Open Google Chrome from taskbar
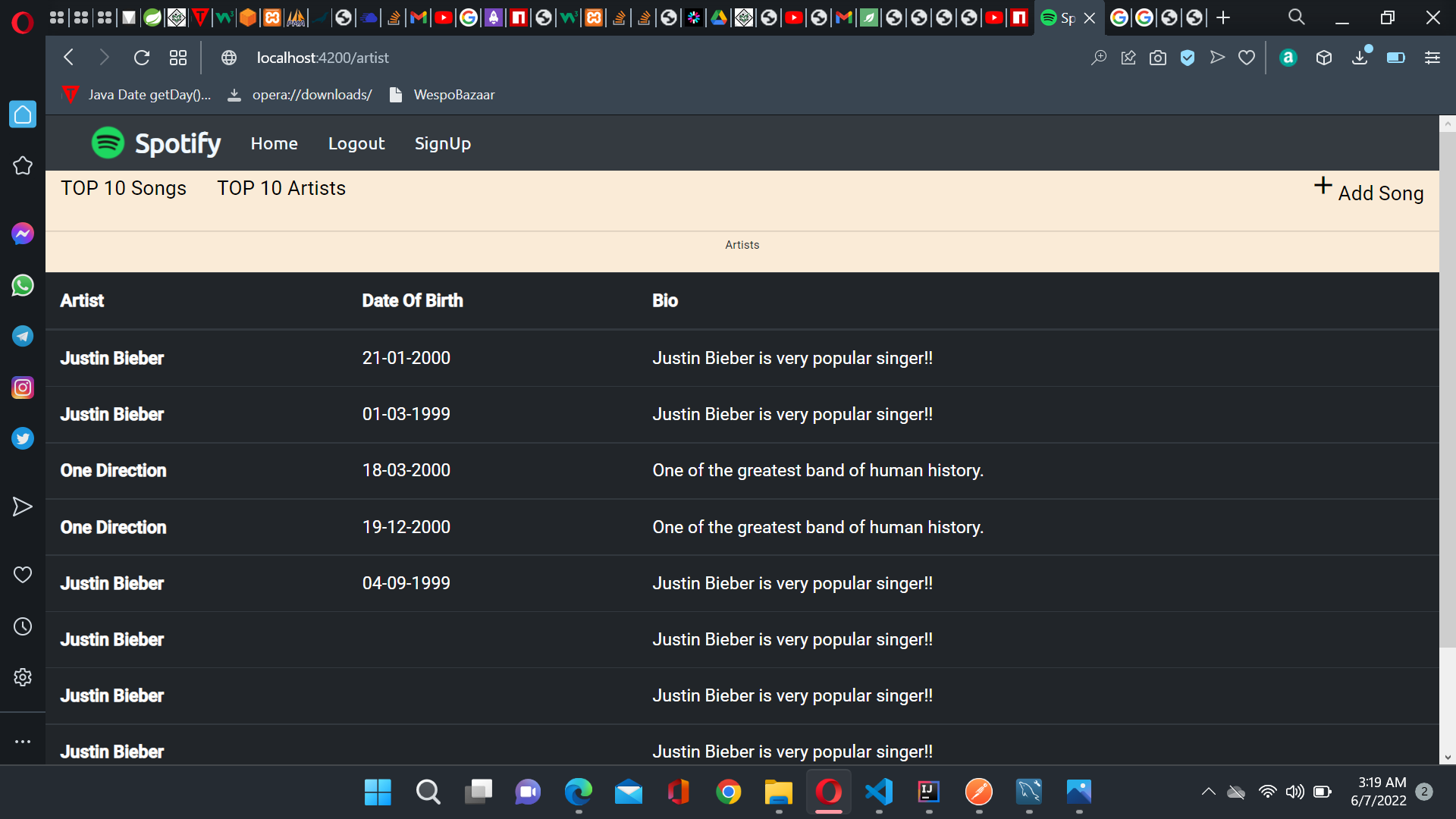This screenshot has width=1456, height=819. pyautogui.click(x=729, y=792)
